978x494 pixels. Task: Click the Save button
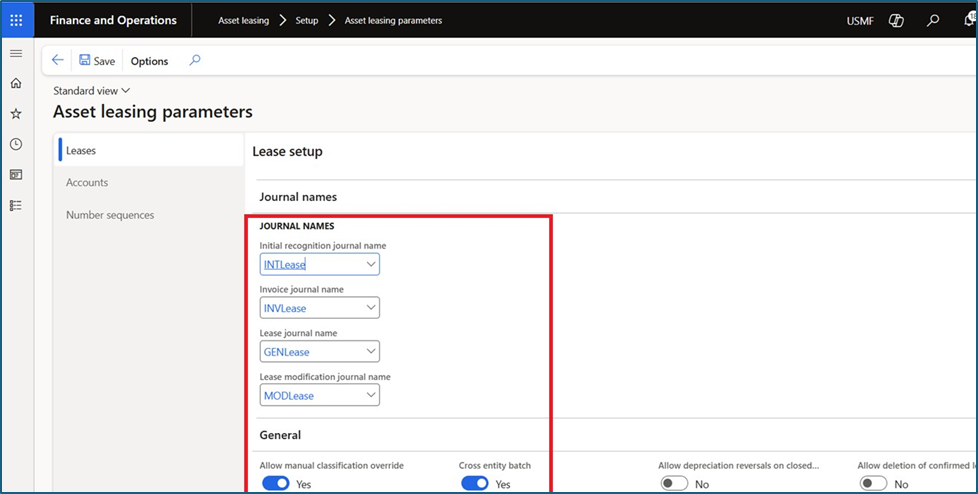click(97, 61)
